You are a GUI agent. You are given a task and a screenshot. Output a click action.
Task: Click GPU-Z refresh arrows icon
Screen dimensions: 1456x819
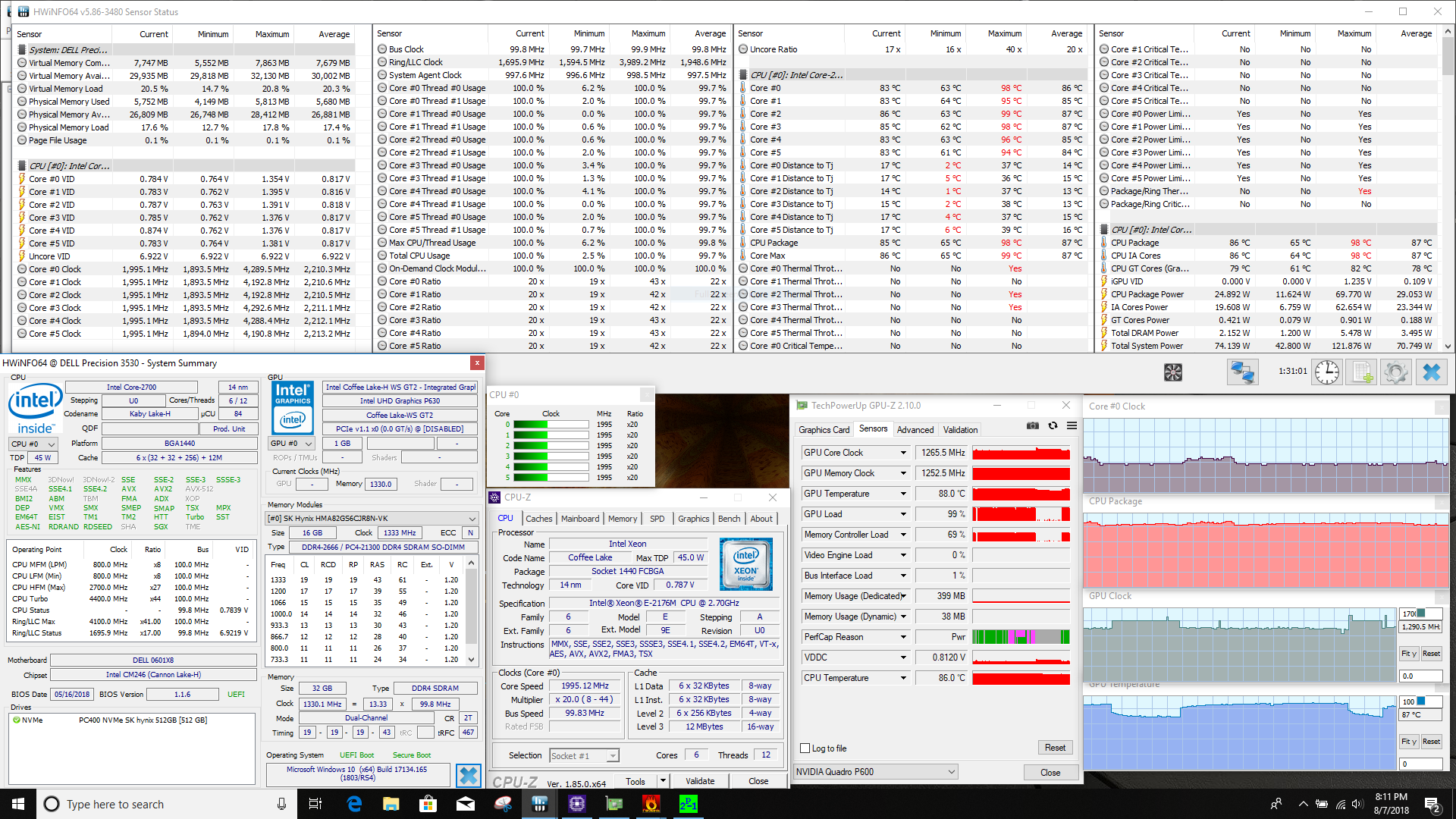point(1053,426)
